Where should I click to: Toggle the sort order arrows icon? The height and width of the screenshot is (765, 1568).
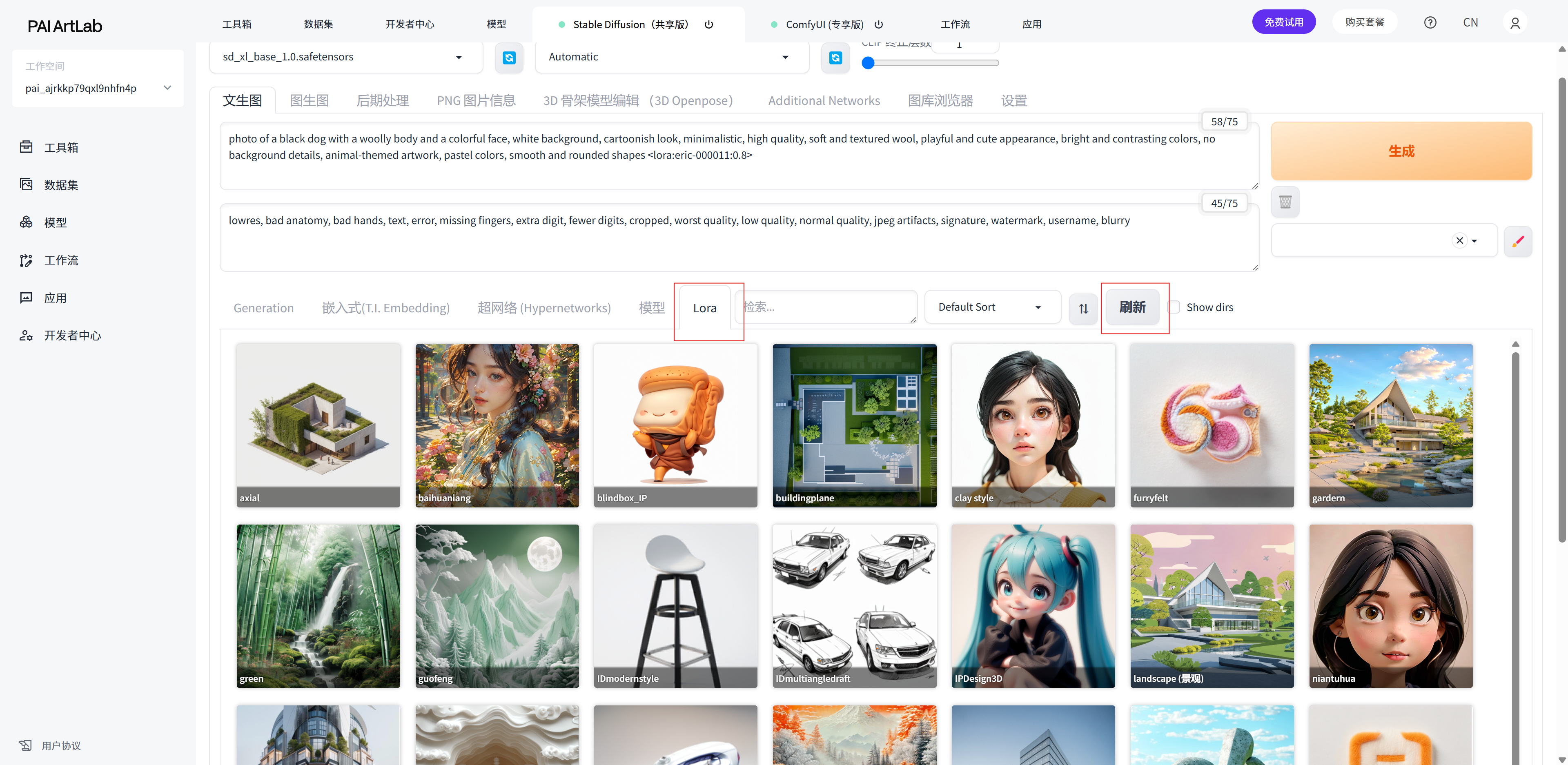tap(1083, 309)
